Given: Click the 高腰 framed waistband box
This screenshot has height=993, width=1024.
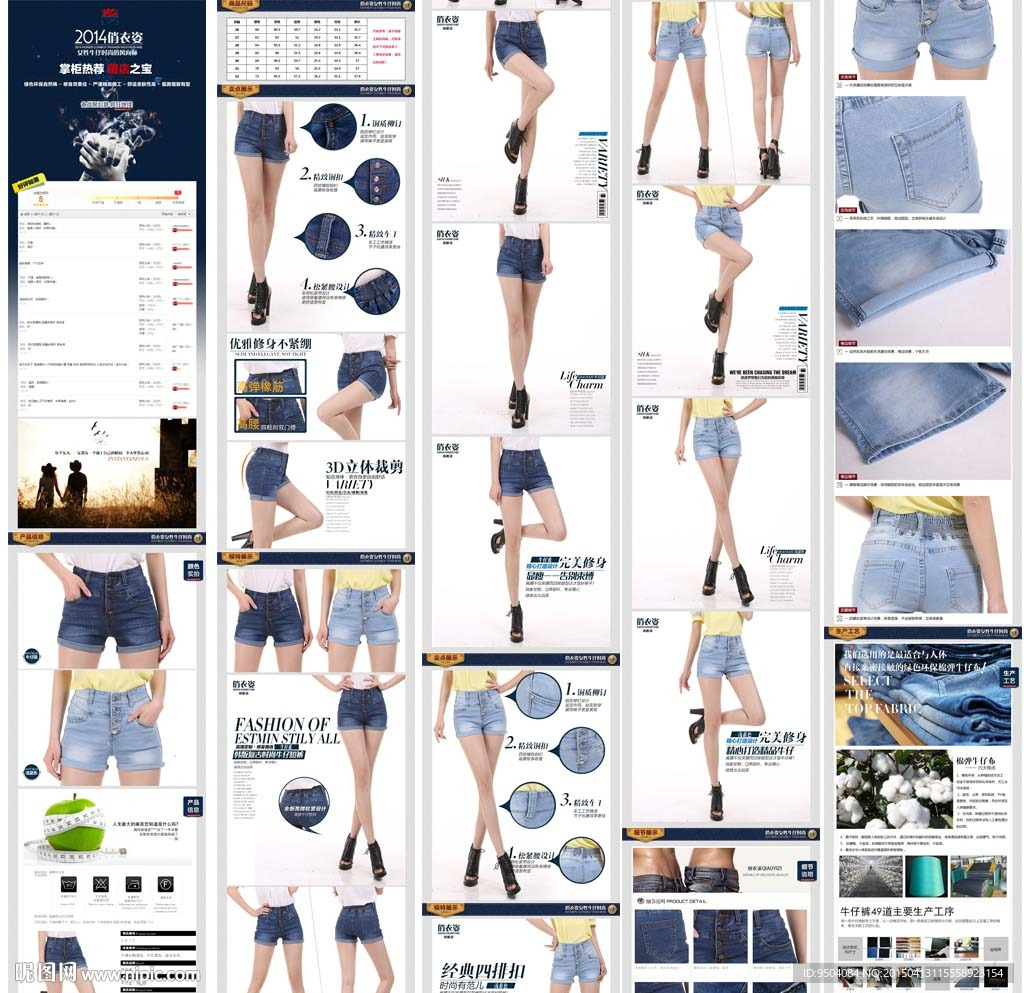Looking at the screenshot, I should tap(270, 415).
